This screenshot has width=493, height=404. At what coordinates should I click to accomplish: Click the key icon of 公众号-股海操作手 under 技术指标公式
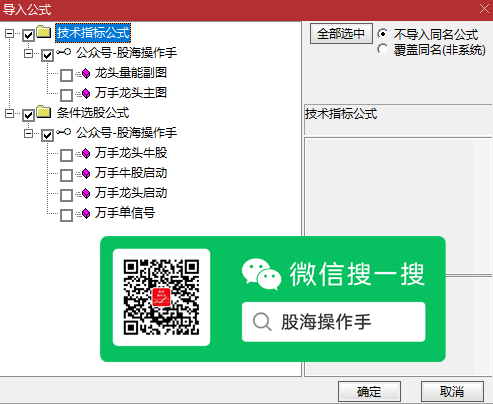pyautogui.click(x=63, y=52)
